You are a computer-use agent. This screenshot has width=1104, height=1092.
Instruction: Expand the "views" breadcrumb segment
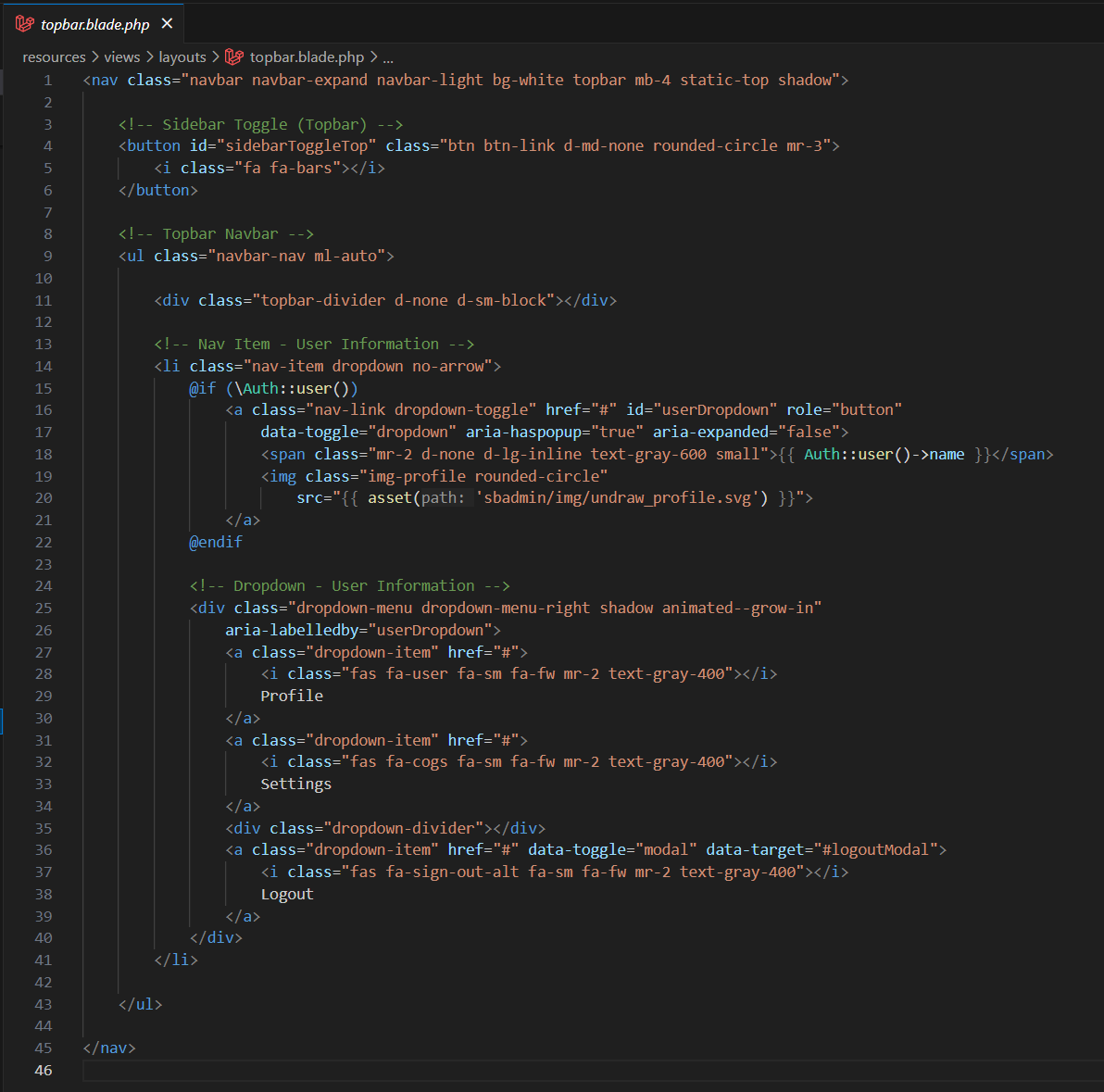click(121, 57)
